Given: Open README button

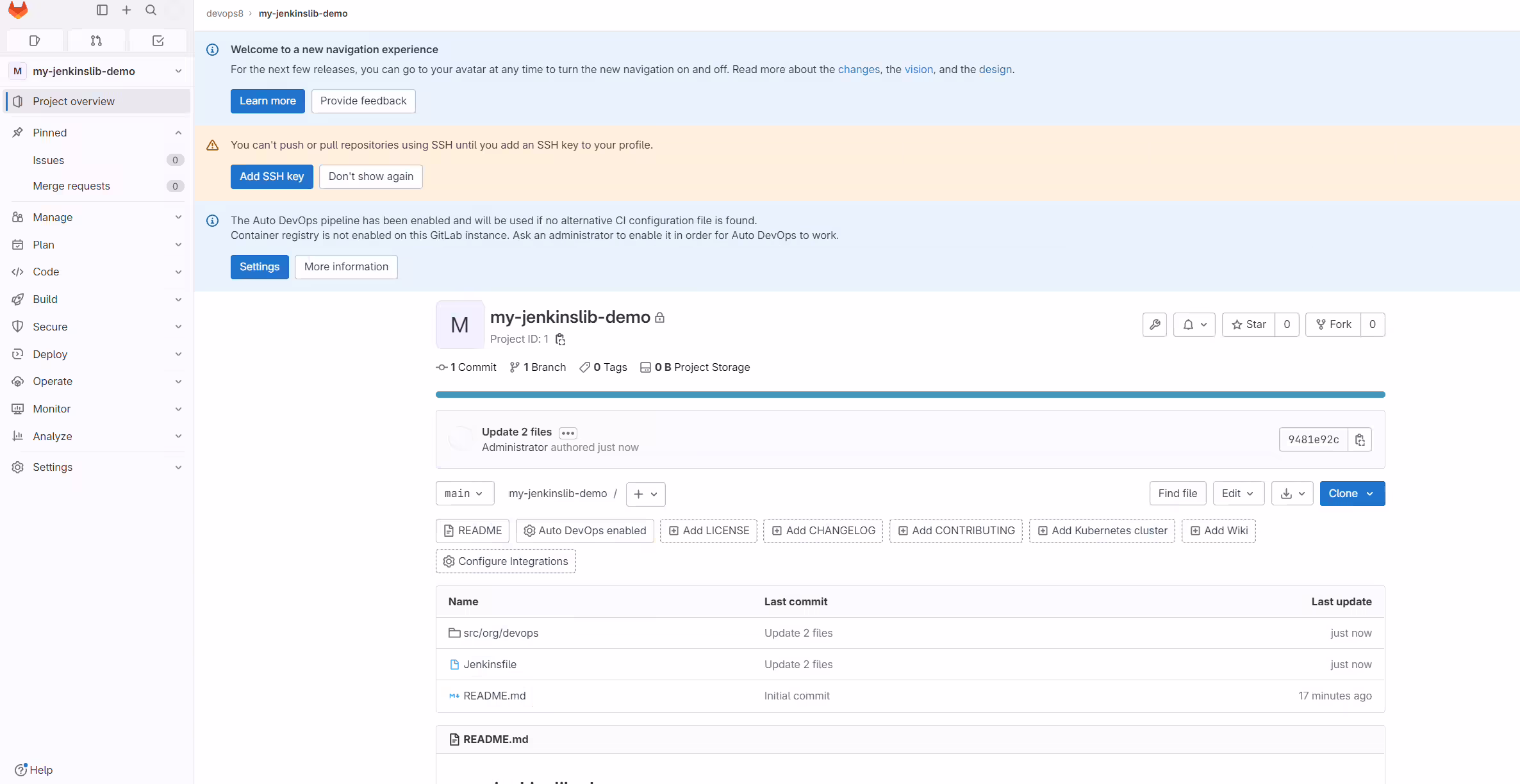Looking at the screenshot, I should 473,530.
